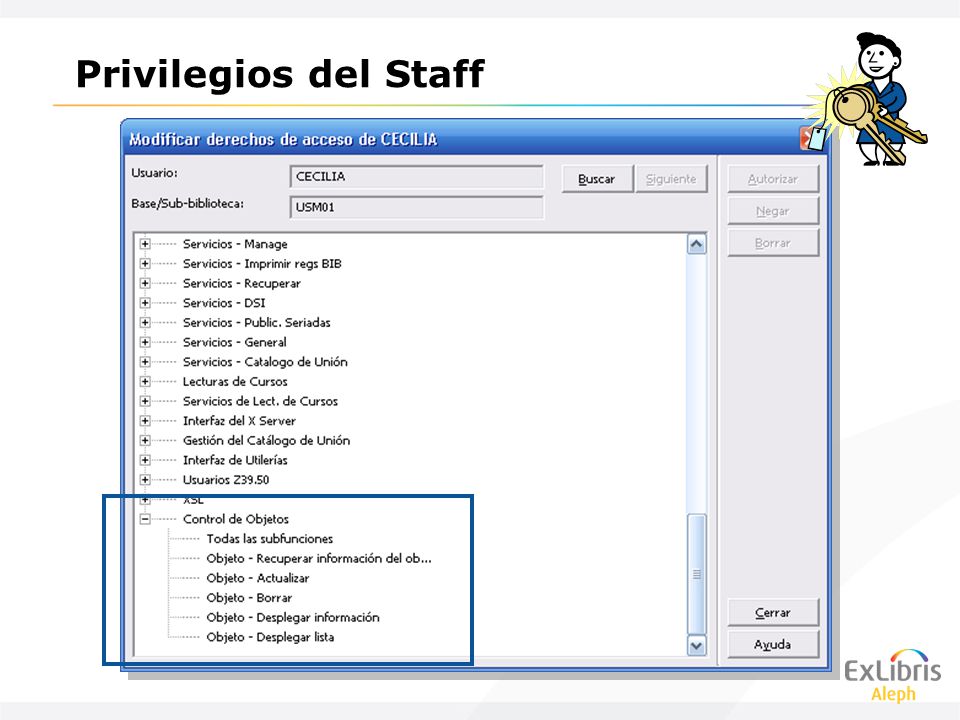
Task: Click the Cerrar button
Action: [x=773, y=612]
